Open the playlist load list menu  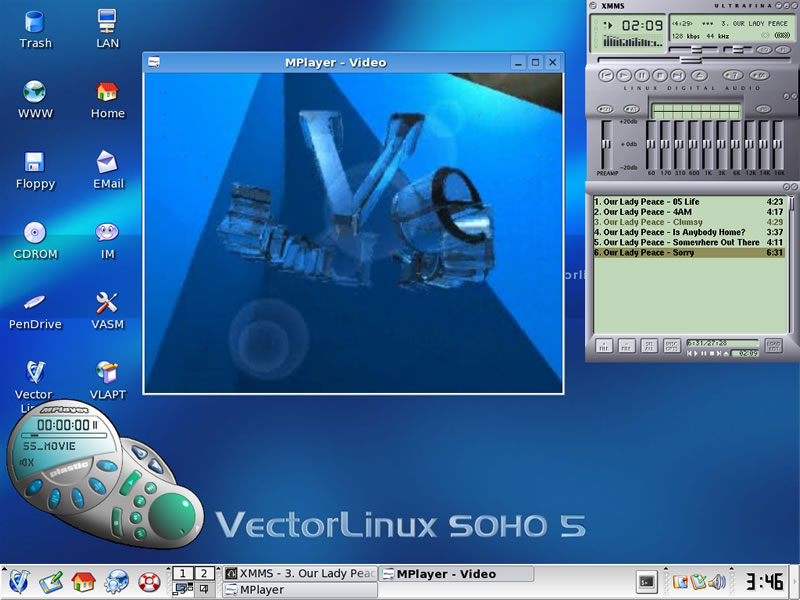pos(773,346)
